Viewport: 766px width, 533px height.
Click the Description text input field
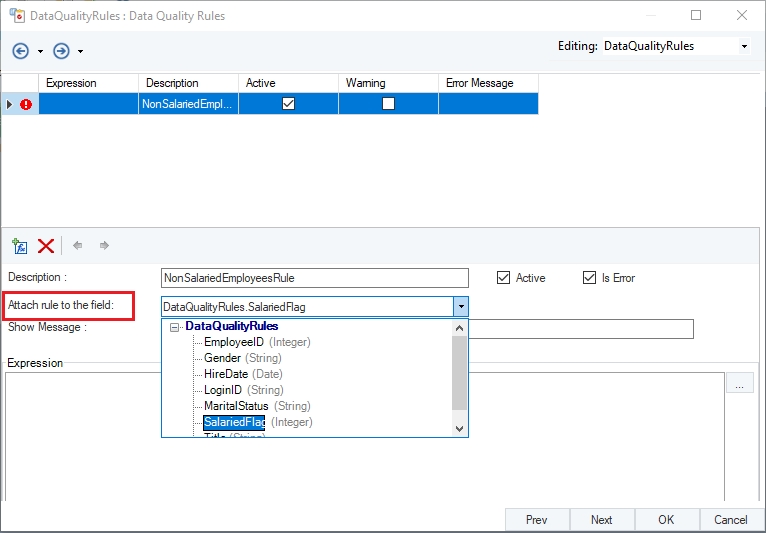[x=314, y=278]
